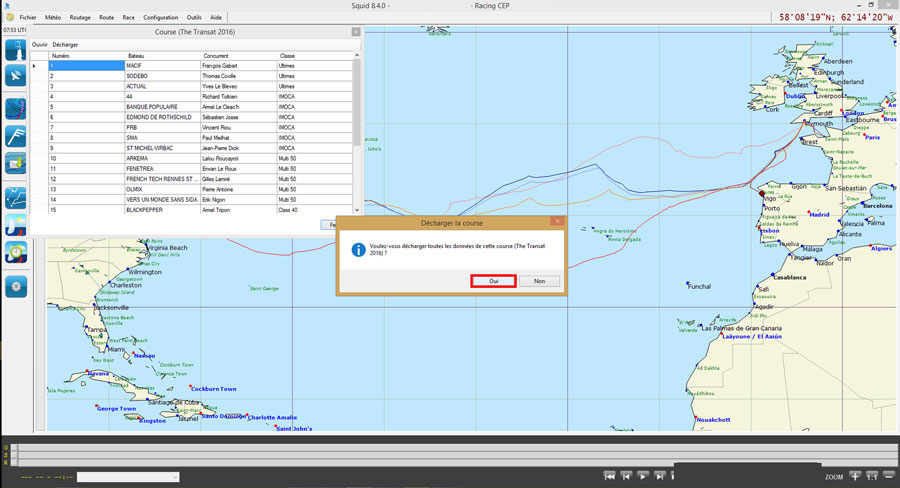This screenshot has height=488, width=900.
Task: Jump to the start with the rewind button
Action: (x=610, y=476)
